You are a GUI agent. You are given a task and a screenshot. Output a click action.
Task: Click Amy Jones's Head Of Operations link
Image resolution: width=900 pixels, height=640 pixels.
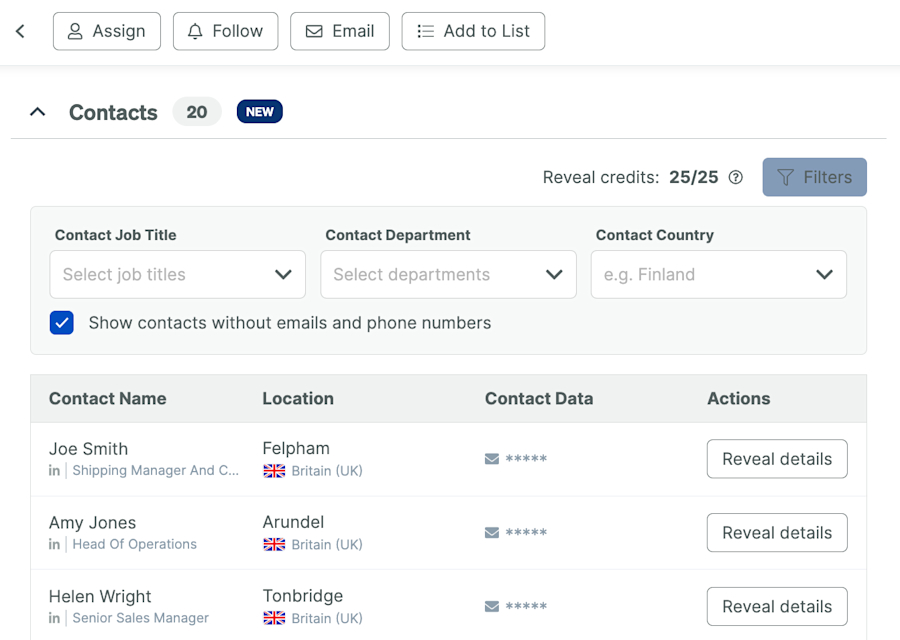tap(134, 544)
